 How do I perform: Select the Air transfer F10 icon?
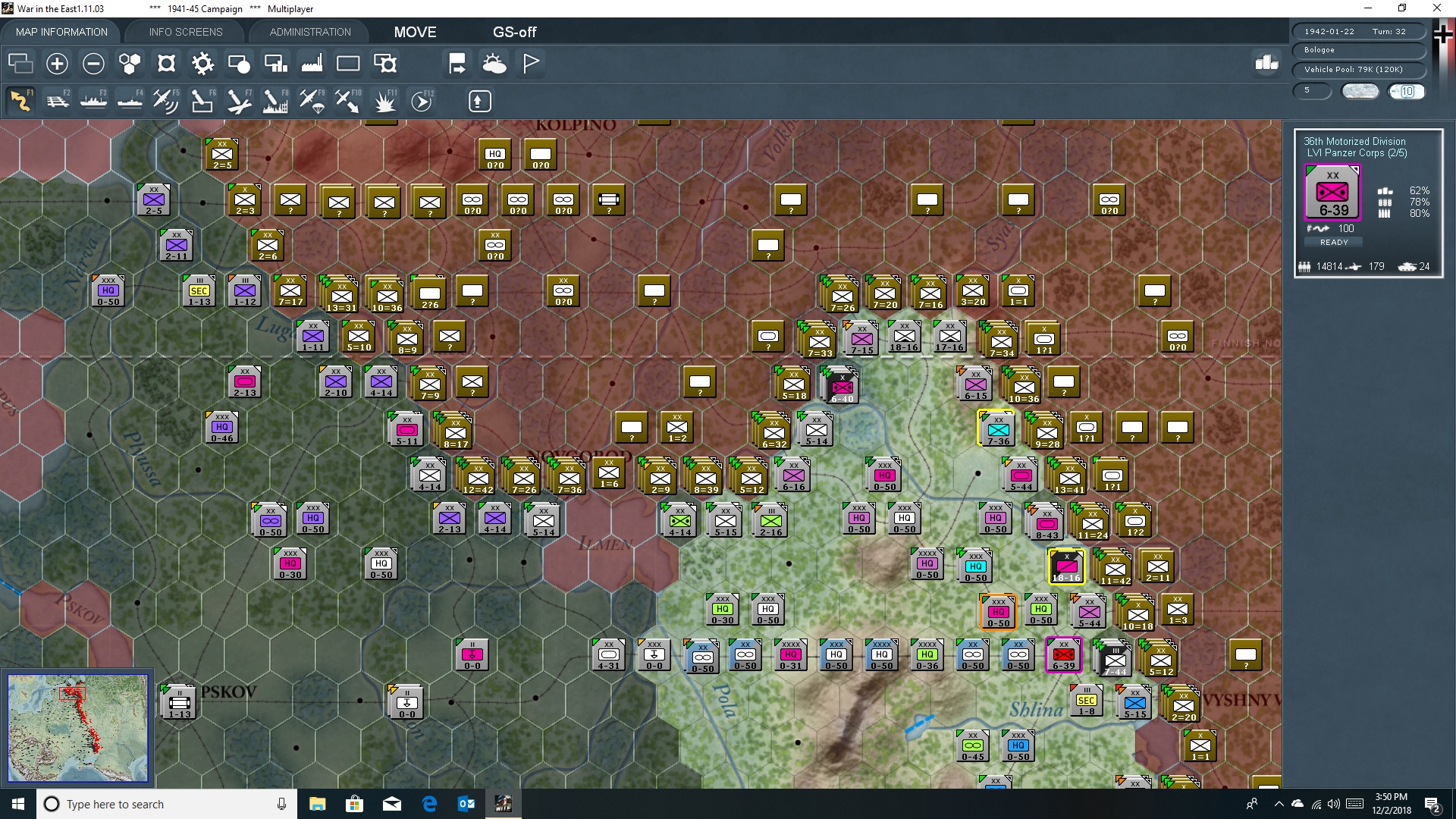(348, 101)
